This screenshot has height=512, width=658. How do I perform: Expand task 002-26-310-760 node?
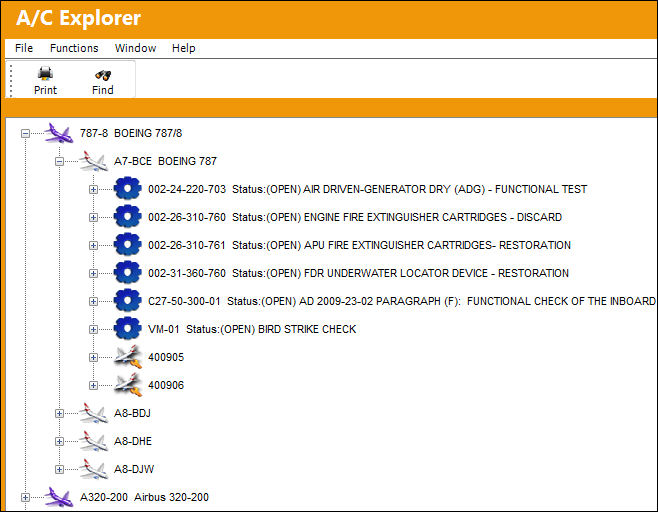[x=94, y=217]
